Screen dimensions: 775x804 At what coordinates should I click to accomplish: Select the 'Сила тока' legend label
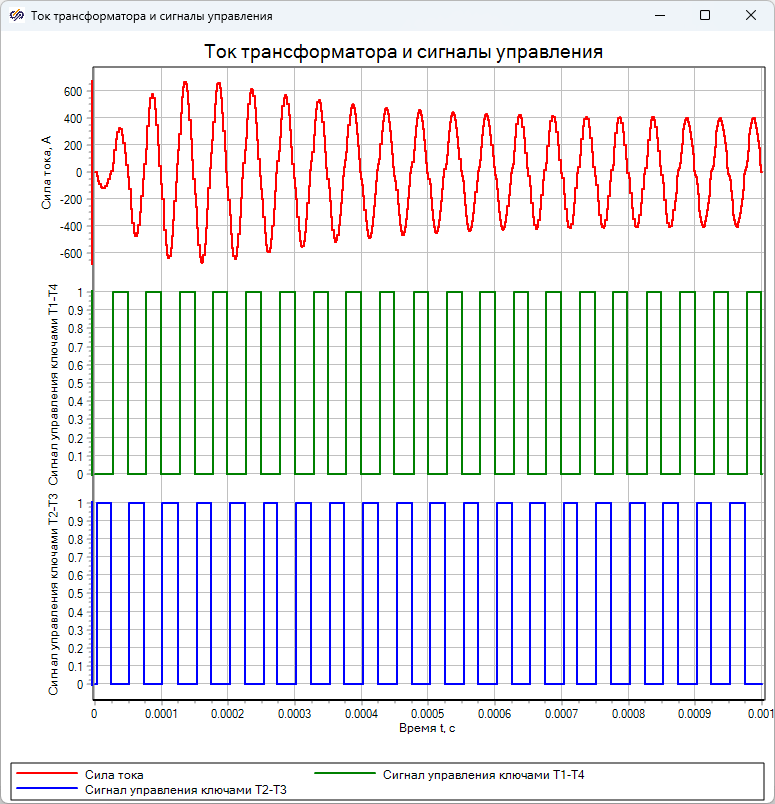(115, 775)
